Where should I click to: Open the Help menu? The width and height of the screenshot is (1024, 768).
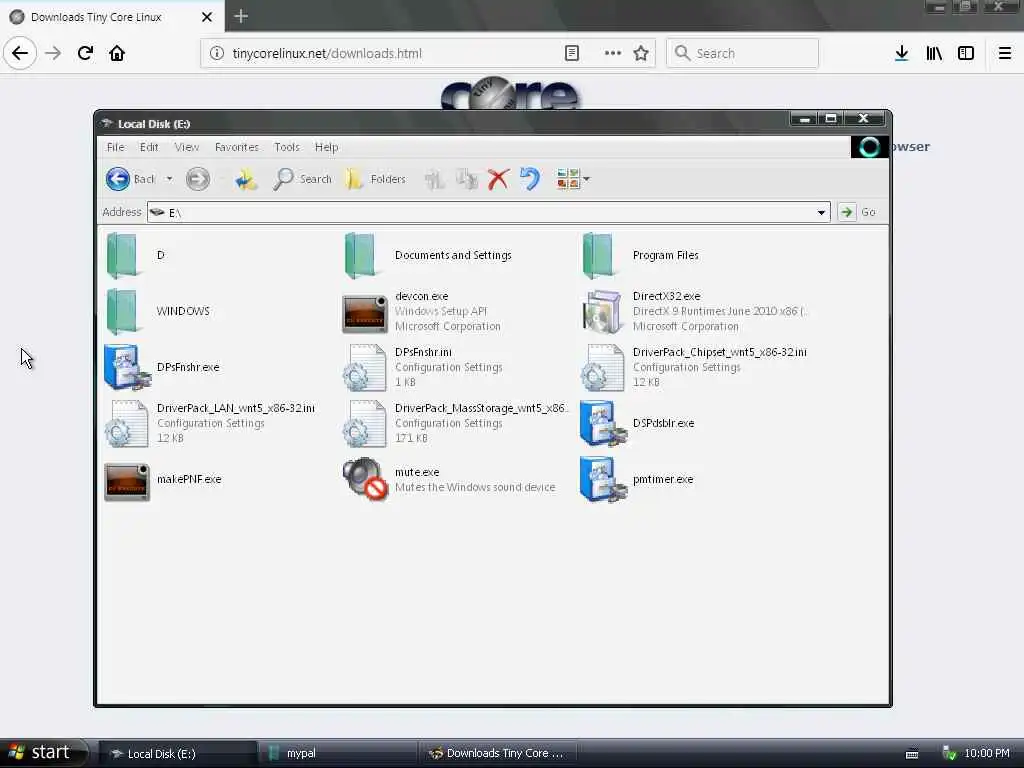[327, 147]
